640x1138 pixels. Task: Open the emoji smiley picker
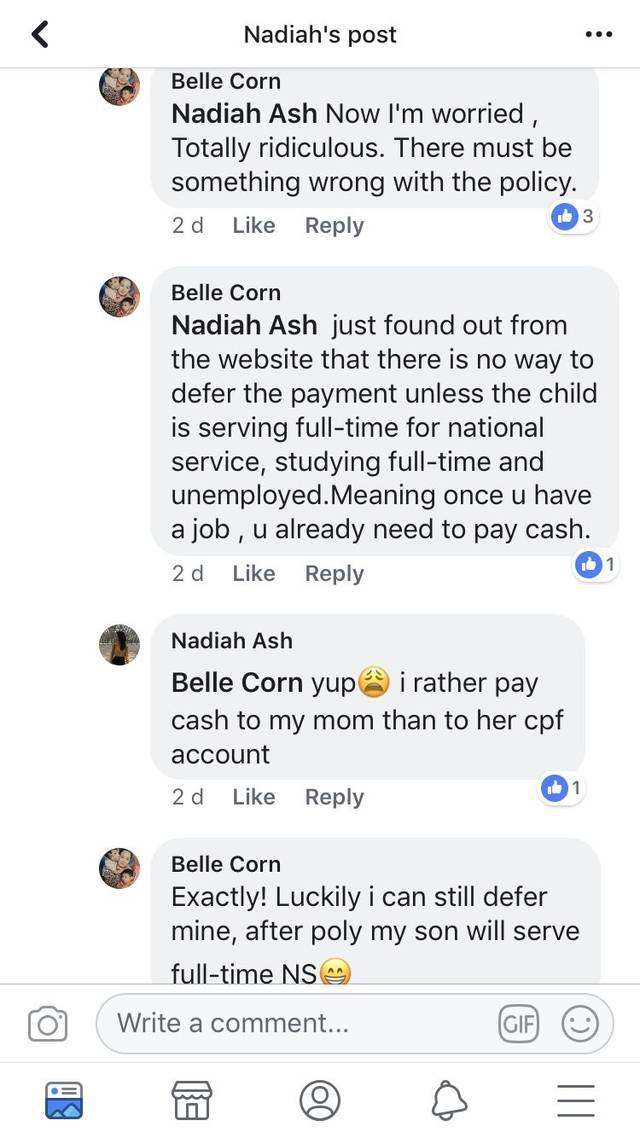click(580, 1024)
